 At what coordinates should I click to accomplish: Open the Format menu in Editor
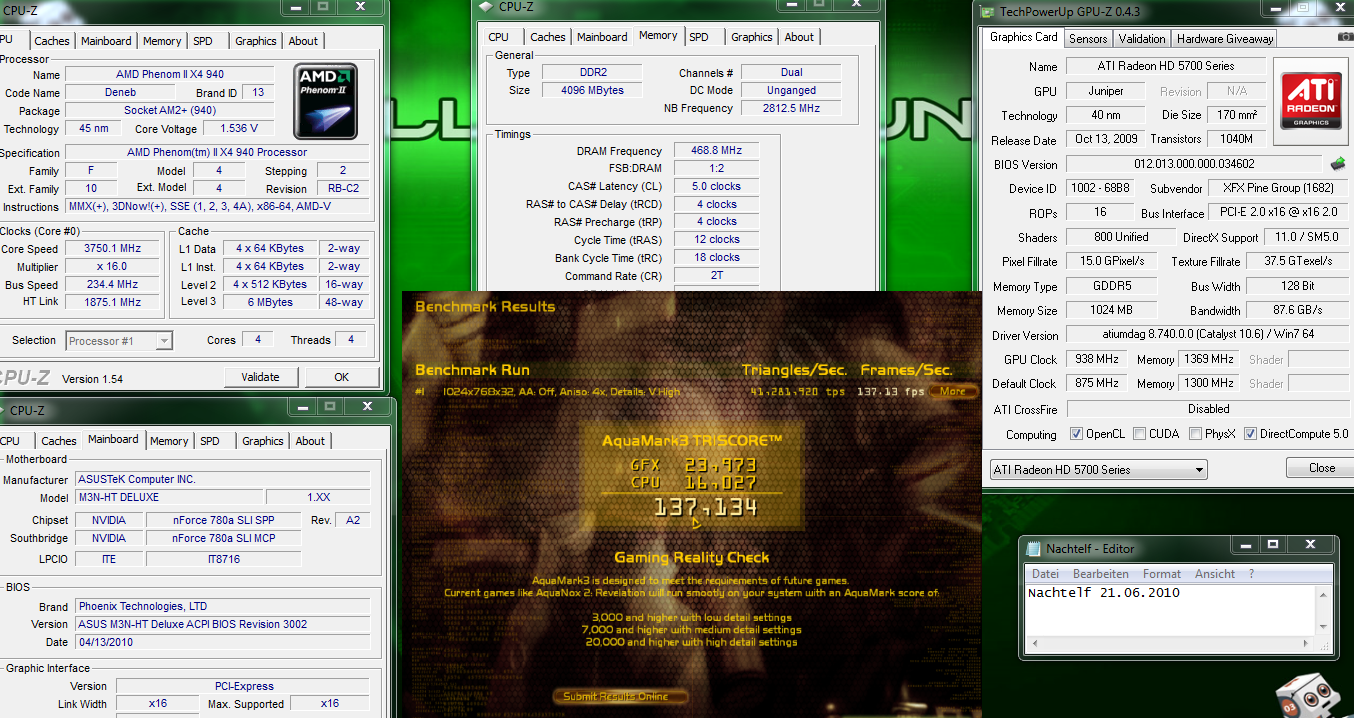tap(1162, 574)
